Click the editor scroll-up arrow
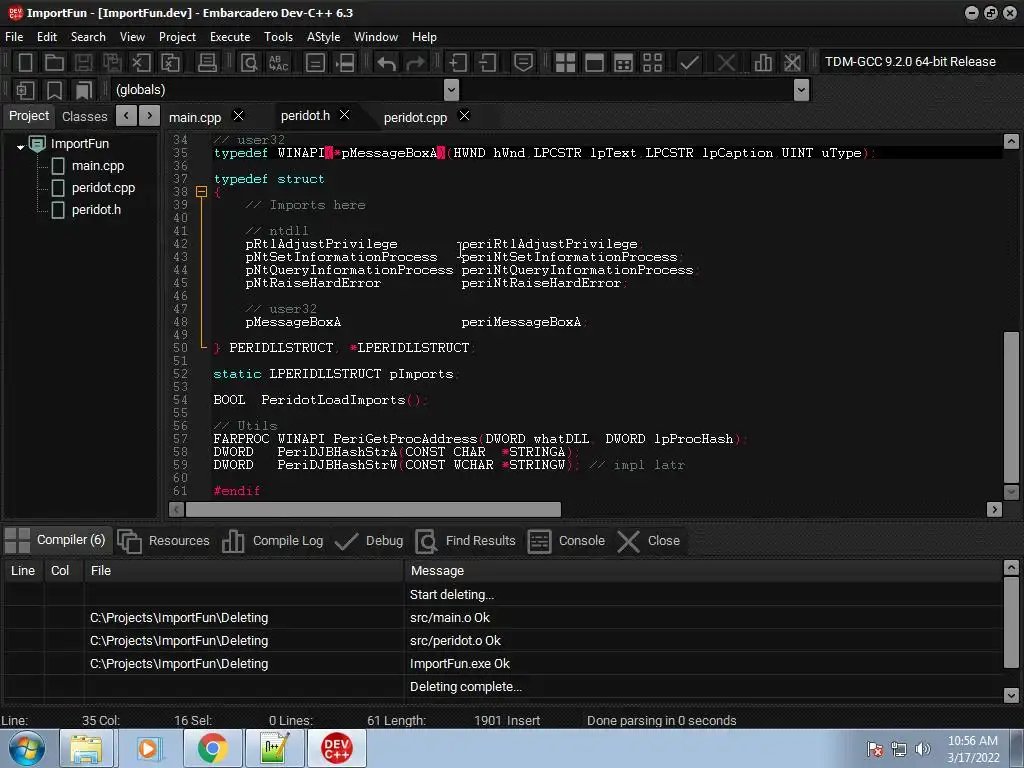 tap(1011, 141)
